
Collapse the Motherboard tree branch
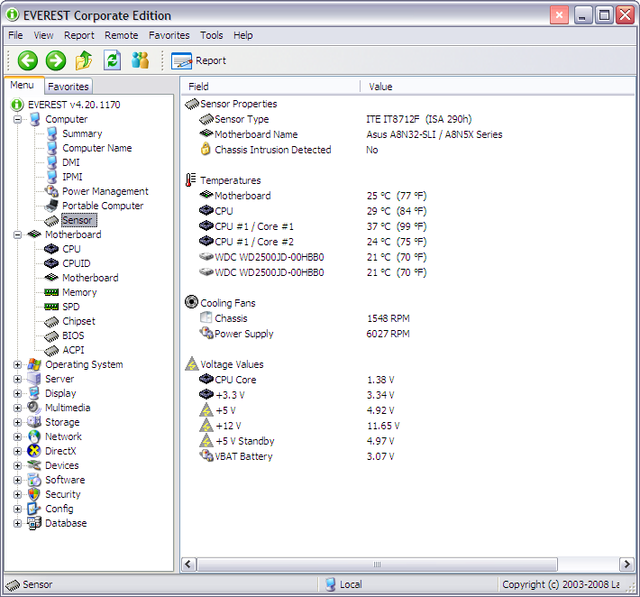[x=17, y=235]
